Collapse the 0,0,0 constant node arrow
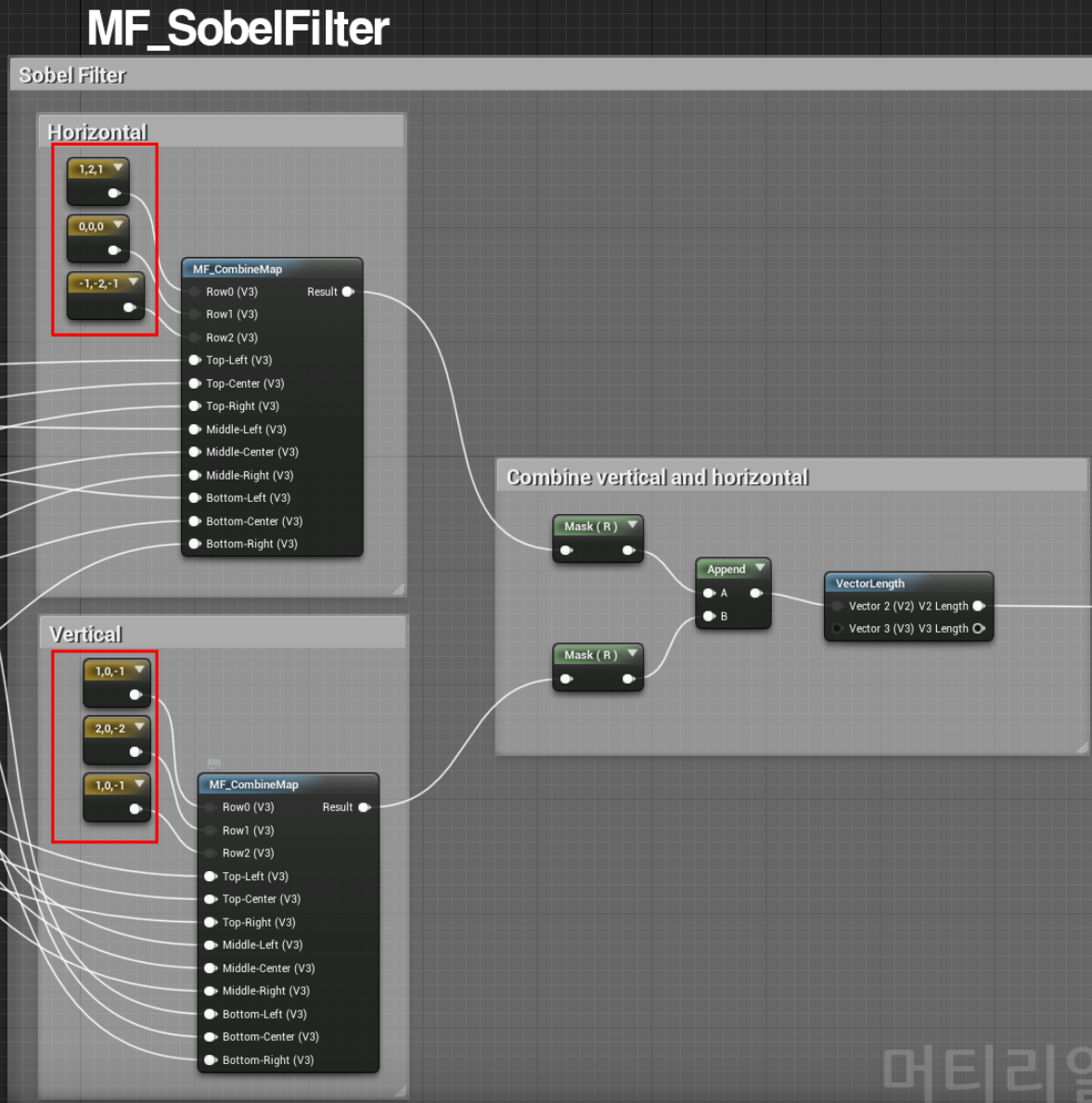This screenshot has width=1092, height=1103. tap(118, 225)
